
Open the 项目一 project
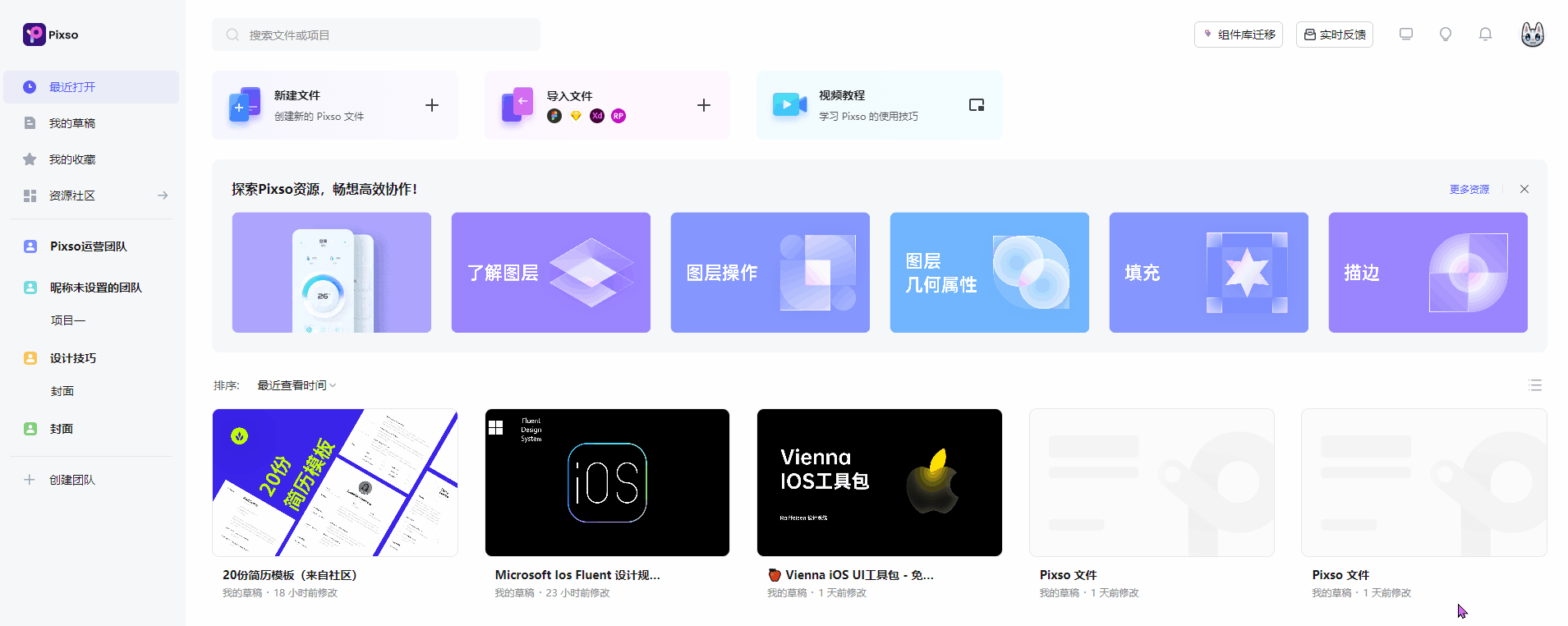(x=68, y=320)
